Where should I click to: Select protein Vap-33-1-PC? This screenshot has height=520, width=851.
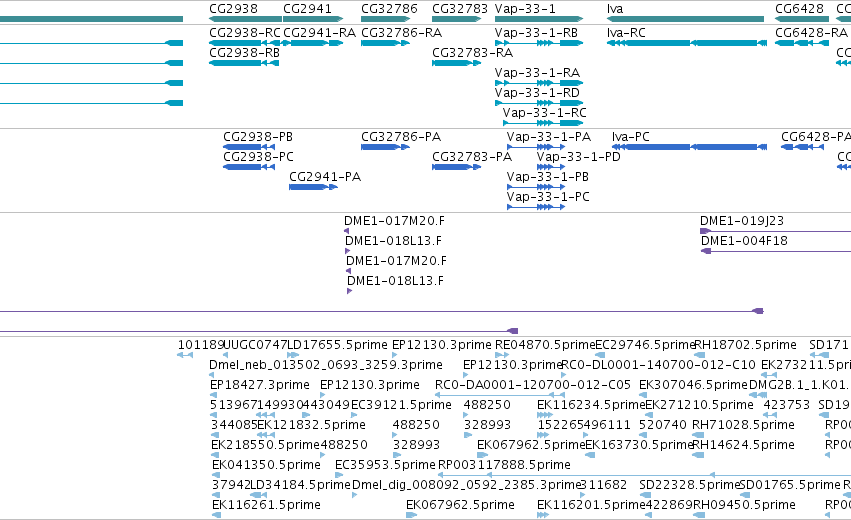point(548,197)
